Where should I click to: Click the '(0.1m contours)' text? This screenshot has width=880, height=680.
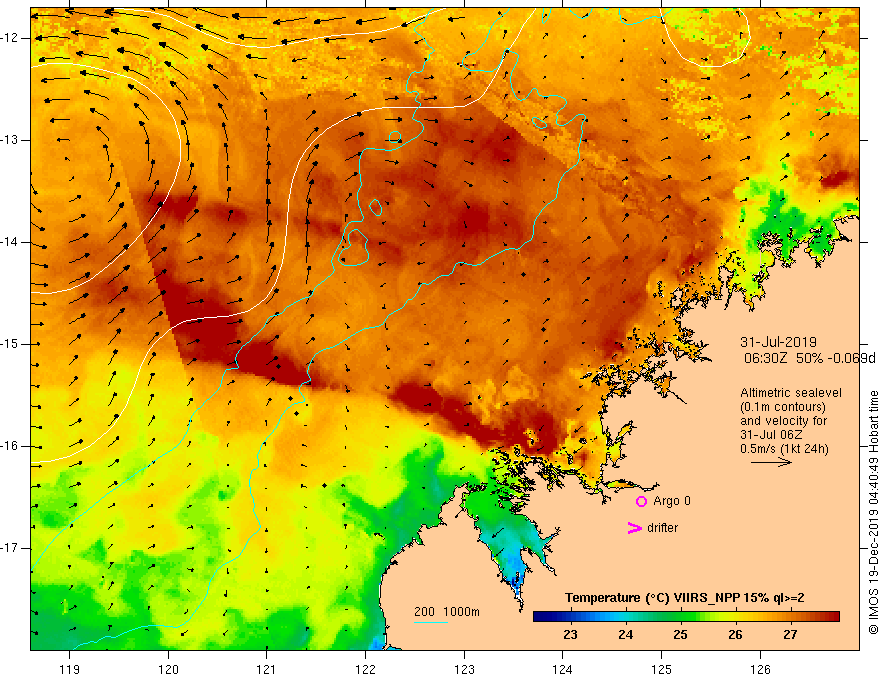pos(783,407)
